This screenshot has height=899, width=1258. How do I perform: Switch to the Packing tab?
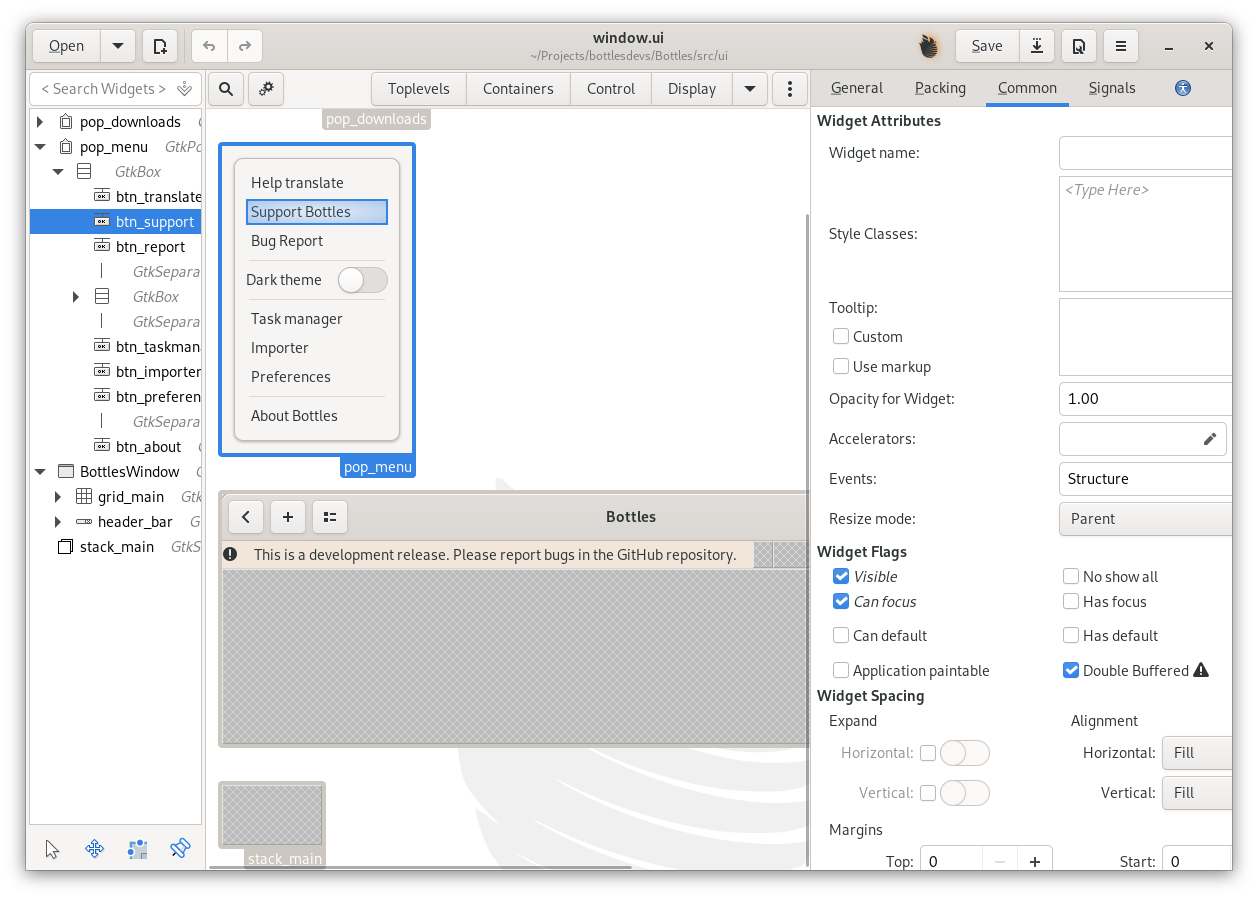coord(940,88)
